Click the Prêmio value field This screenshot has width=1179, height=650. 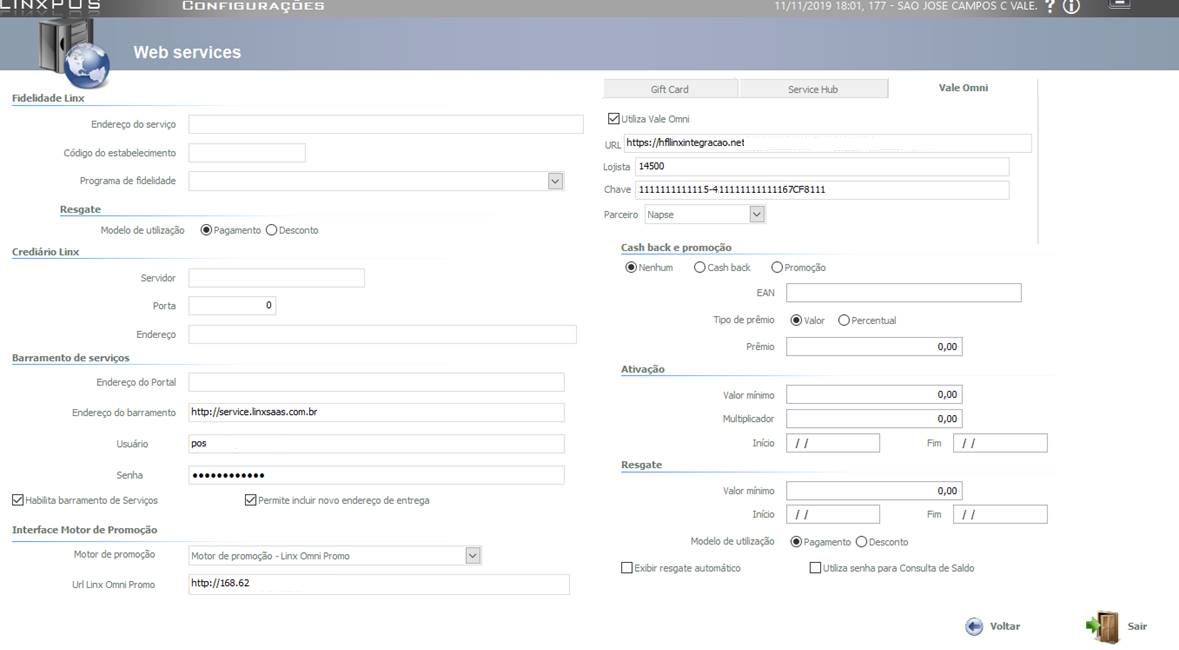pos(874,347)
